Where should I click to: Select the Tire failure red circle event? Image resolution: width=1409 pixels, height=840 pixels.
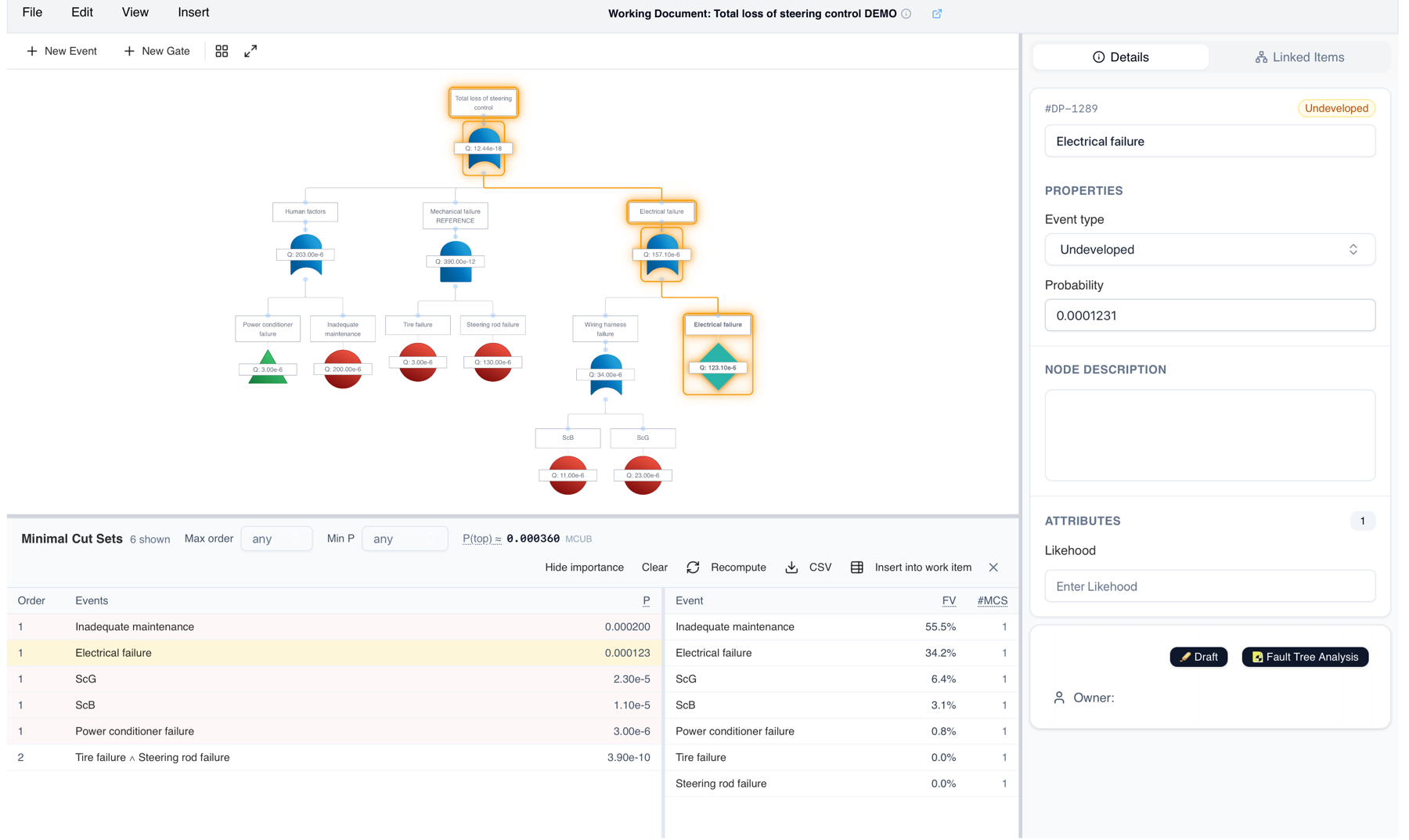418,362
